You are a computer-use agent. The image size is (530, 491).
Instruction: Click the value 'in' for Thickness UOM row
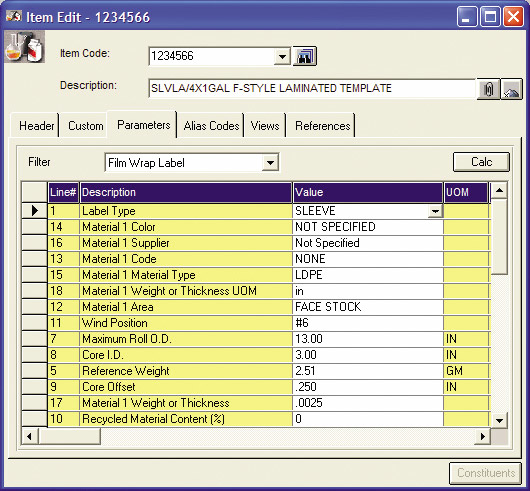coord(368,291)
